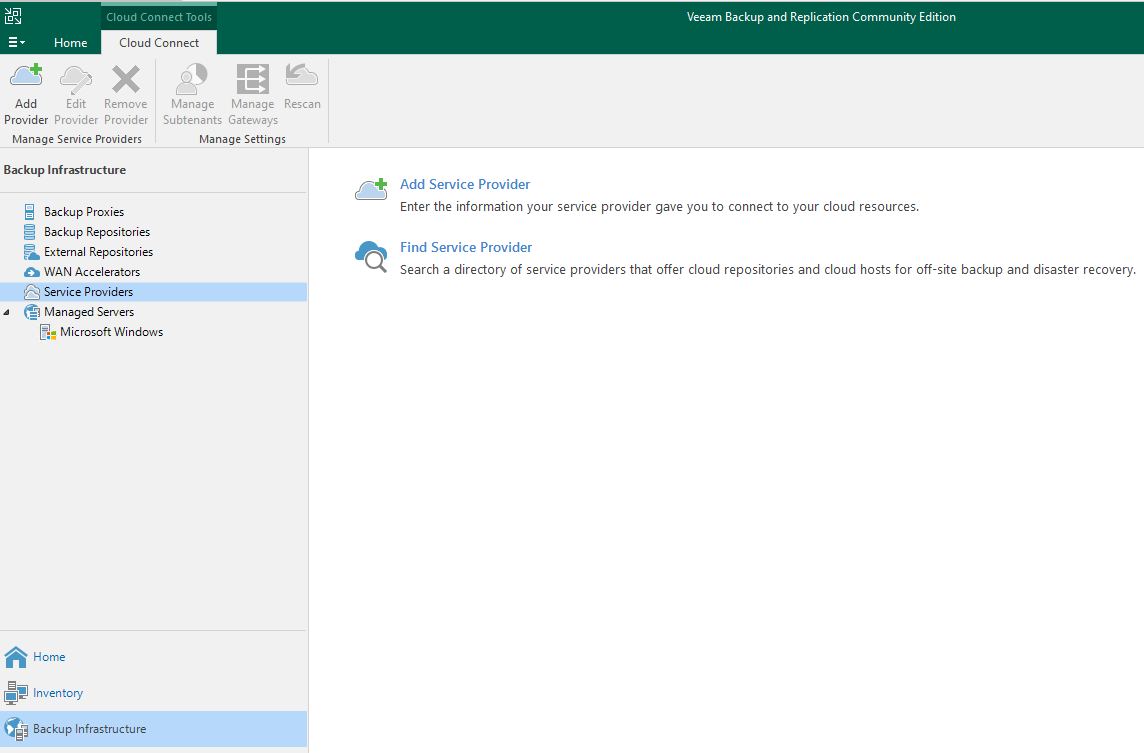Open the Backup Infrastructure view
The width and height of the screenshot is (1144, 753).
pyautogui.click(x=153, y=729)
